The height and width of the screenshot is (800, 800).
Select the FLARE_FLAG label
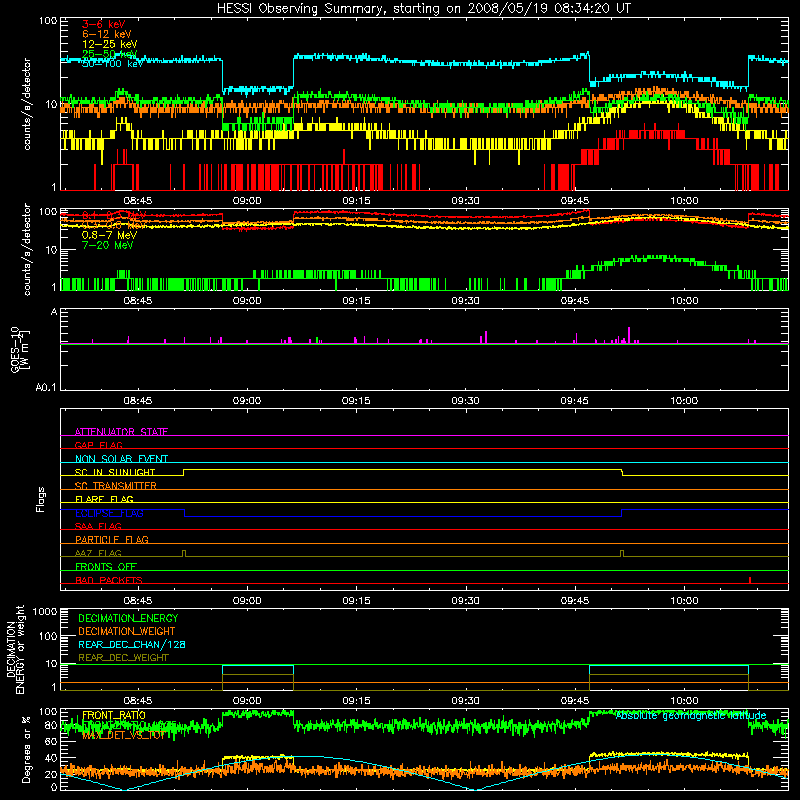point(104,499)
